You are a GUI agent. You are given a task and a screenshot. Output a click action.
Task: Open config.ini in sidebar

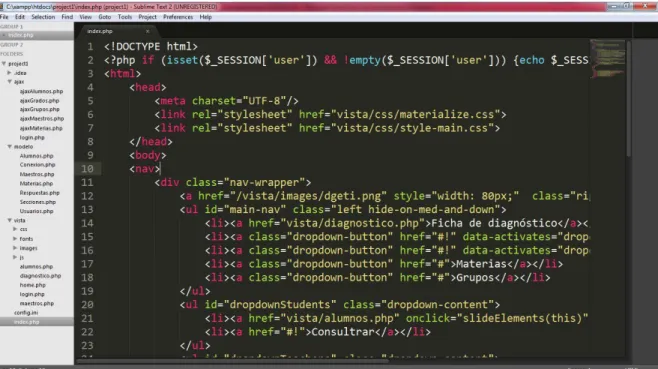coord(26,313)
